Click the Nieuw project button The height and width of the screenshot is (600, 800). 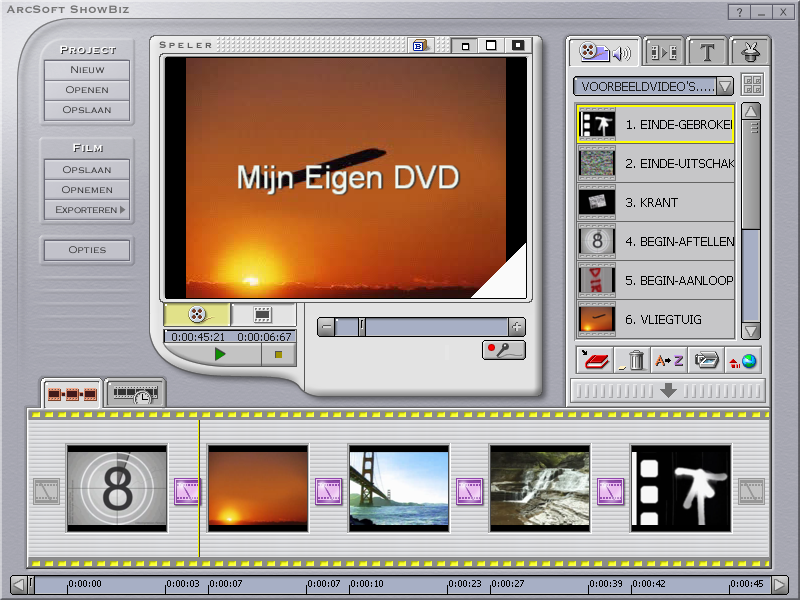[x=87, y=70]
